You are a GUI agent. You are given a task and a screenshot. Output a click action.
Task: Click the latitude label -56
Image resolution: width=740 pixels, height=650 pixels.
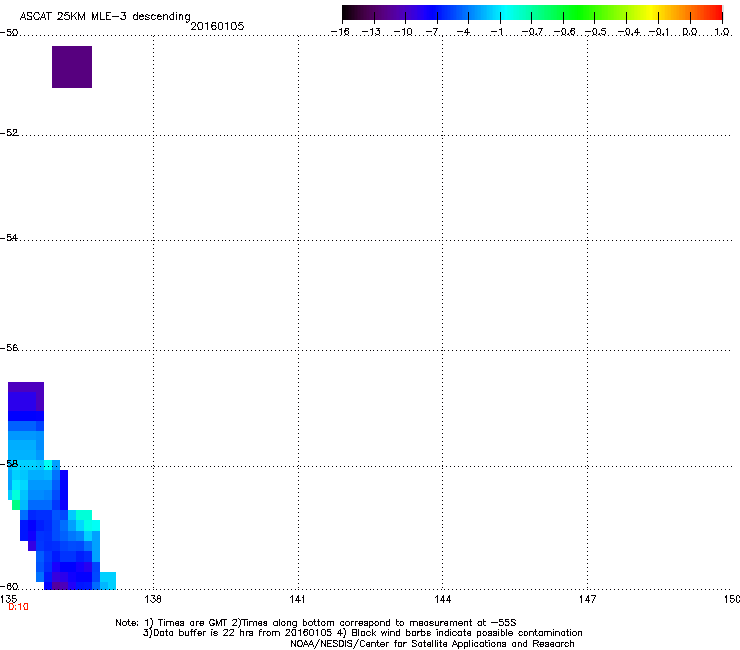coord(9,348)
